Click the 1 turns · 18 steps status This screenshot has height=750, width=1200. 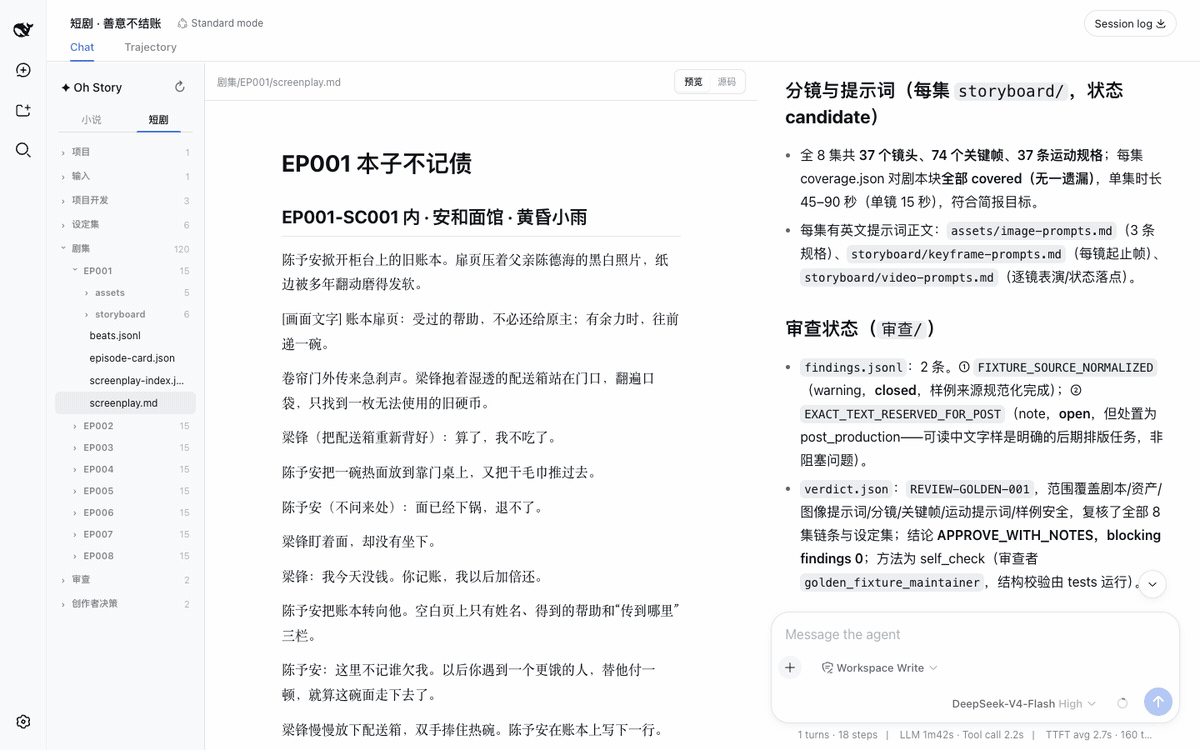point(838,735)
